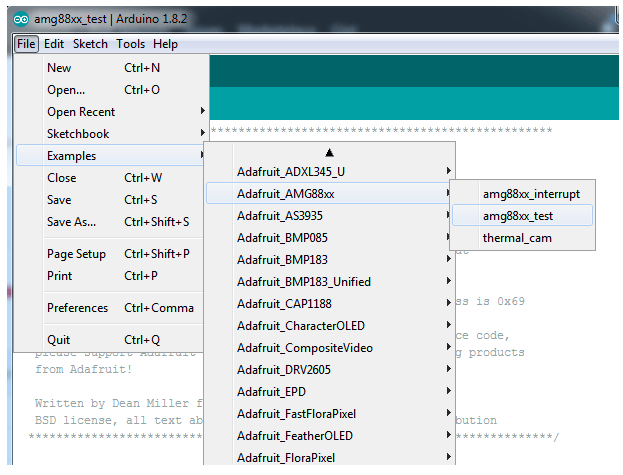Choose Save in the File menu
The image size is (623, 475).
[110, 199]
